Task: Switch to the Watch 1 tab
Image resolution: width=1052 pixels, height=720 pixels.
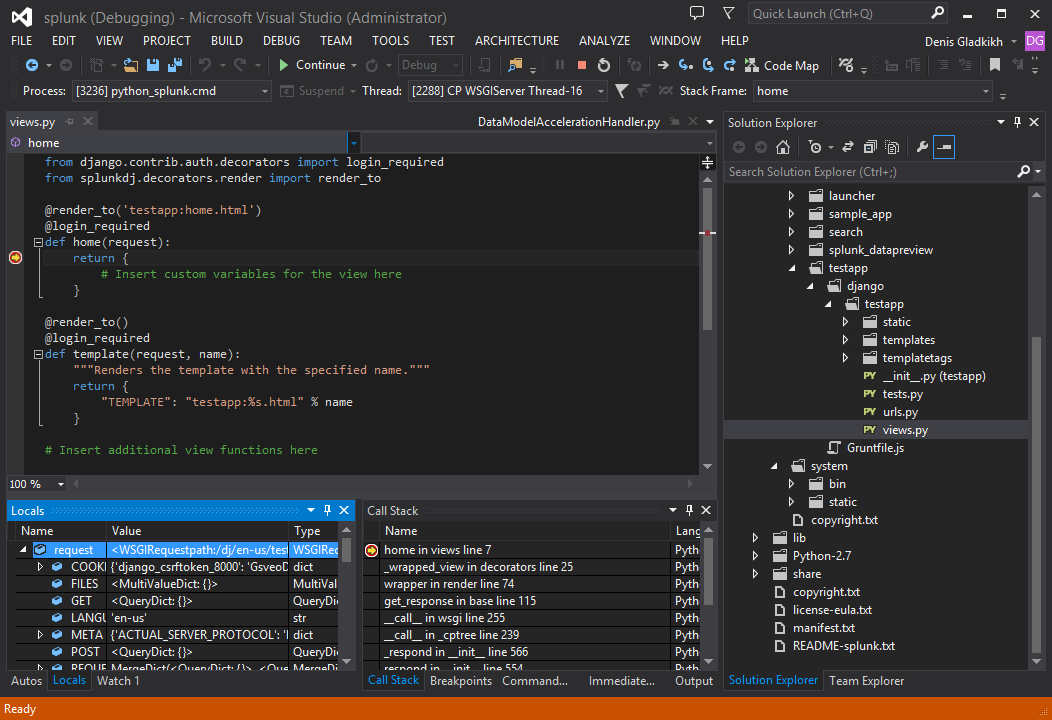Action: [118, 680]
